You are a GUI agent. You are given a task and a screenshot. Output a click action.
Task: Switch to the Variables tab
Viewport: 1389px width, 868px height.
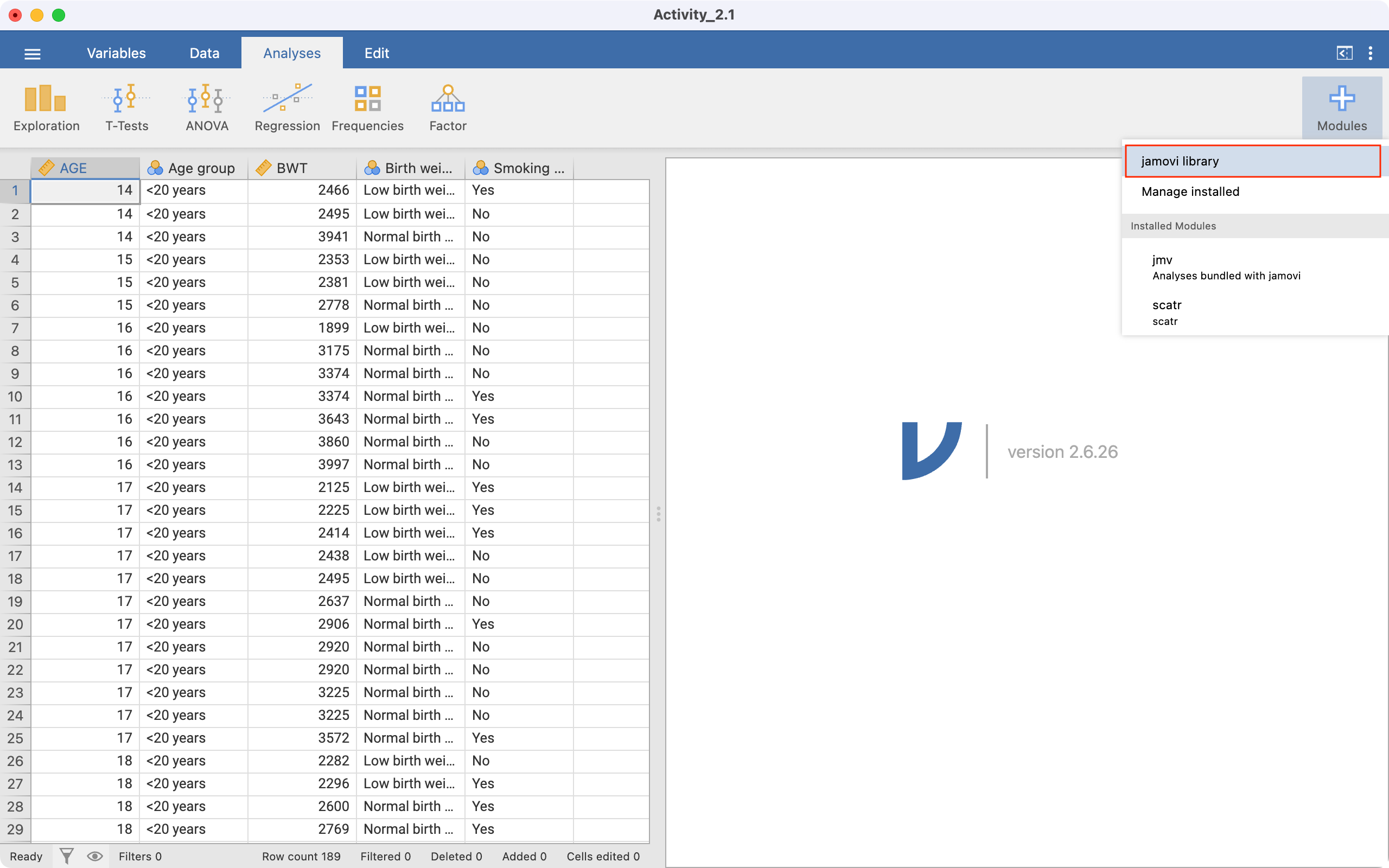pyautogui.click(x=116, y=53)
